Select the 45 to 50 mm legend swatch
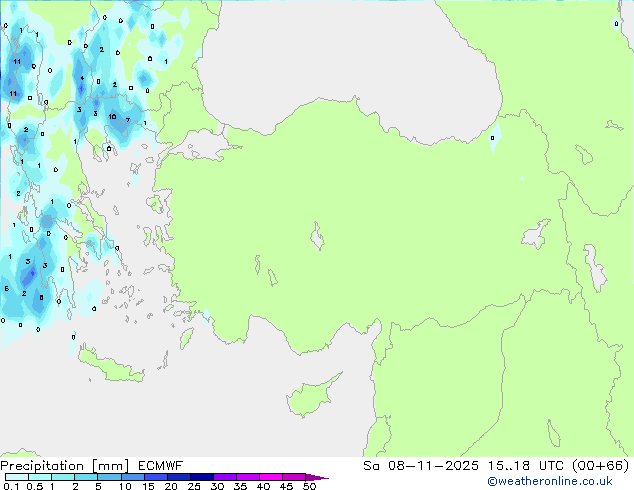 pos(294,477)
